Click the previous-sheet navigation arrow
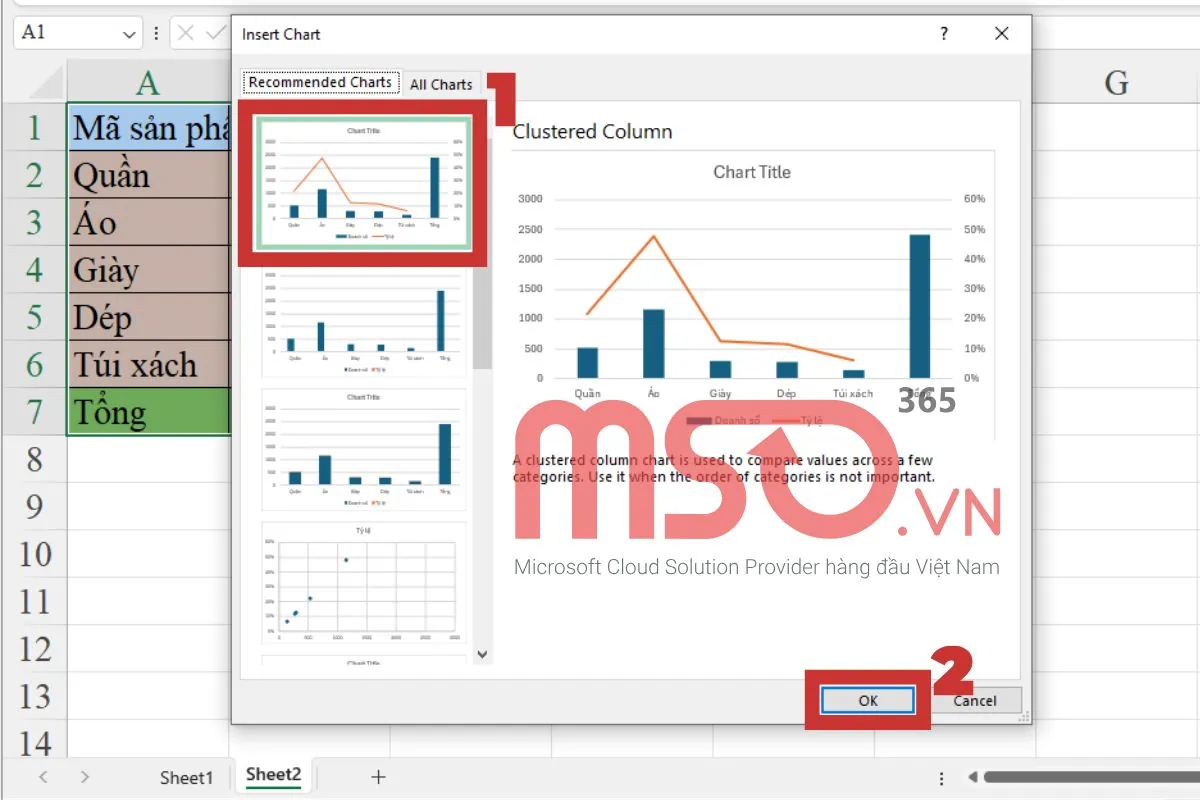This screenshot has height=800, width=1200. [x=42, y=776]
